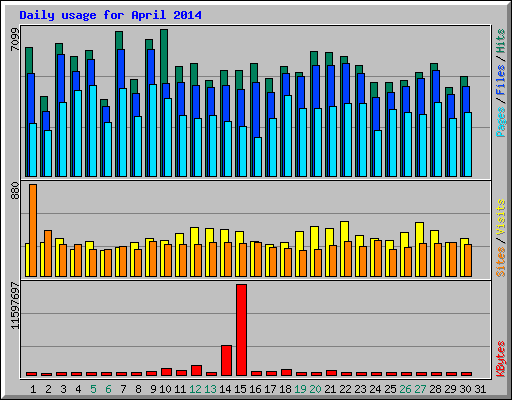Click the orange 'Sites' legend label
This screenshot has width=512, height=400.
[501, 262]
